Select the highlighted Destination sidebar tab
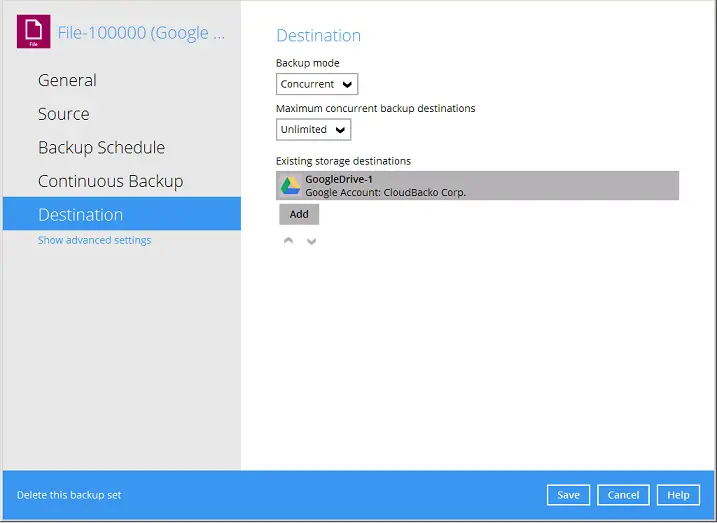Viewport: 717px width, 523px height. tap(81, 215)
